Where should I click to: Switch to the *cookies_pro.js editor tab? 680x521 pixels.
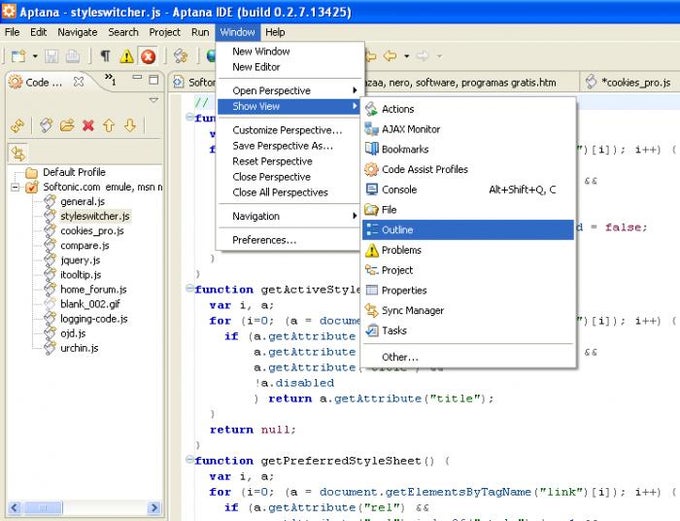629,82
